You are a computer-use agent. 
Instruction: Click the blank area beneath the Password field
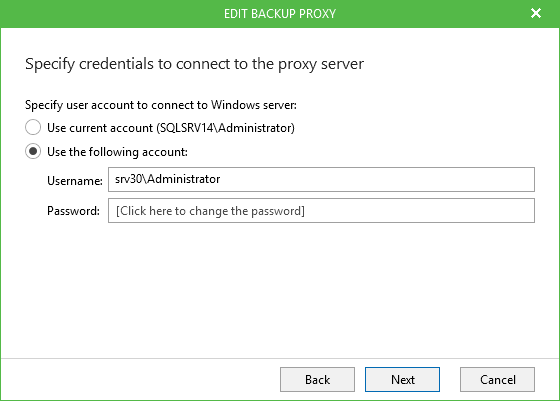pyautogui.click(x=280, y=289)
